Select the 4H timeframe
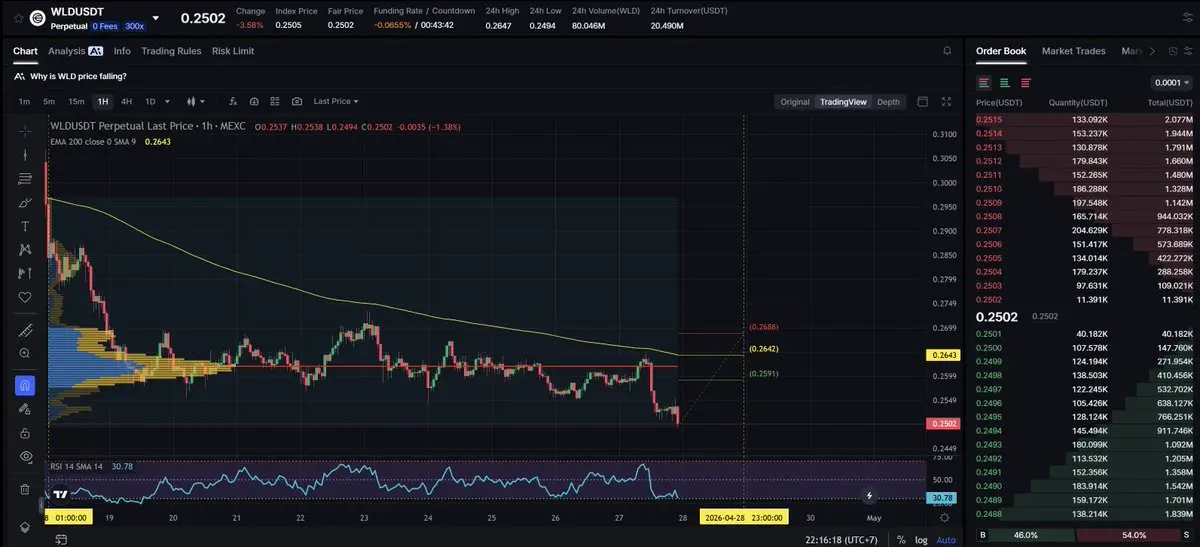This screenshot has width=1200, height=547. coord(127,101)
